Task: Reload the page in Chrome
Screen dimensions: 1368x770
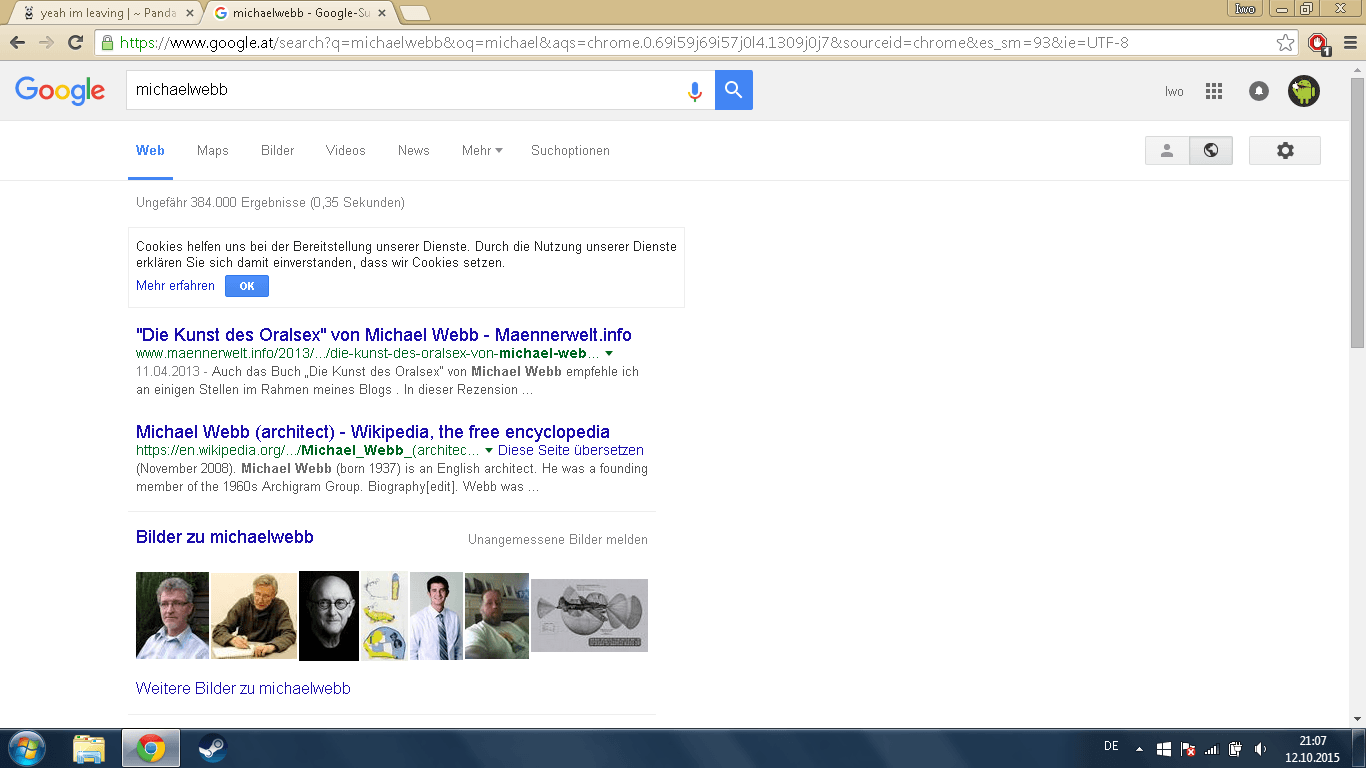Action: click(x=75, y=43)
